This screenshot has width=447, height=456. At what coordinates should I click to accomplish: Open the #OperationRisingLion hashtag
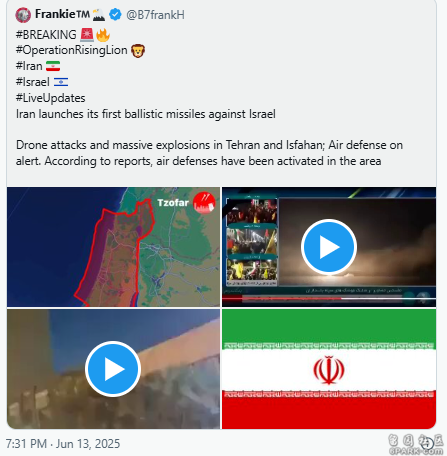pyautogui.click(x=72, y=50)
